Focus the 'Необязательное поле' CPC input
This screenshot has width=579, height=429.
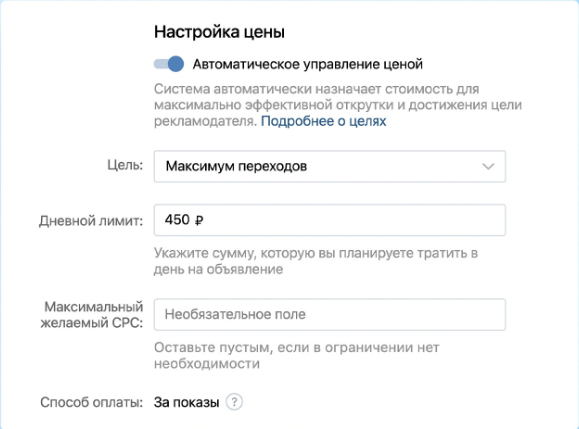coord(330,315)
